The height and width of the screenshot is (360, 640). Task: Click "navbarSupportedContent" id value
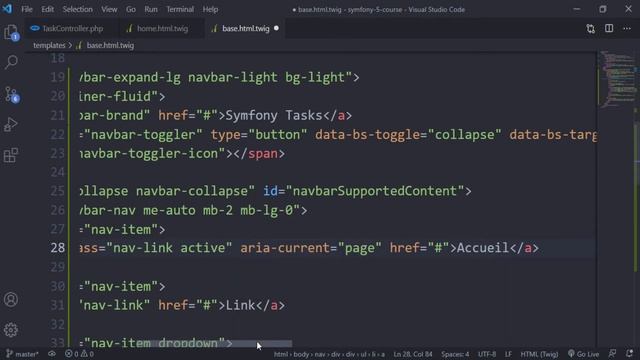[x=375, y=191]
